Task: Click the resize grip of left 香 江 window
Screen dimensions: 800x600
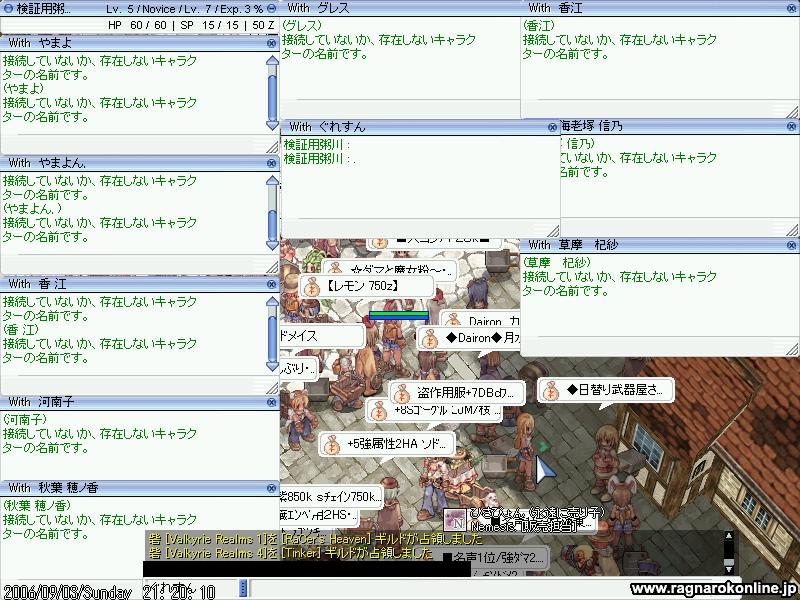Action: 271,387
